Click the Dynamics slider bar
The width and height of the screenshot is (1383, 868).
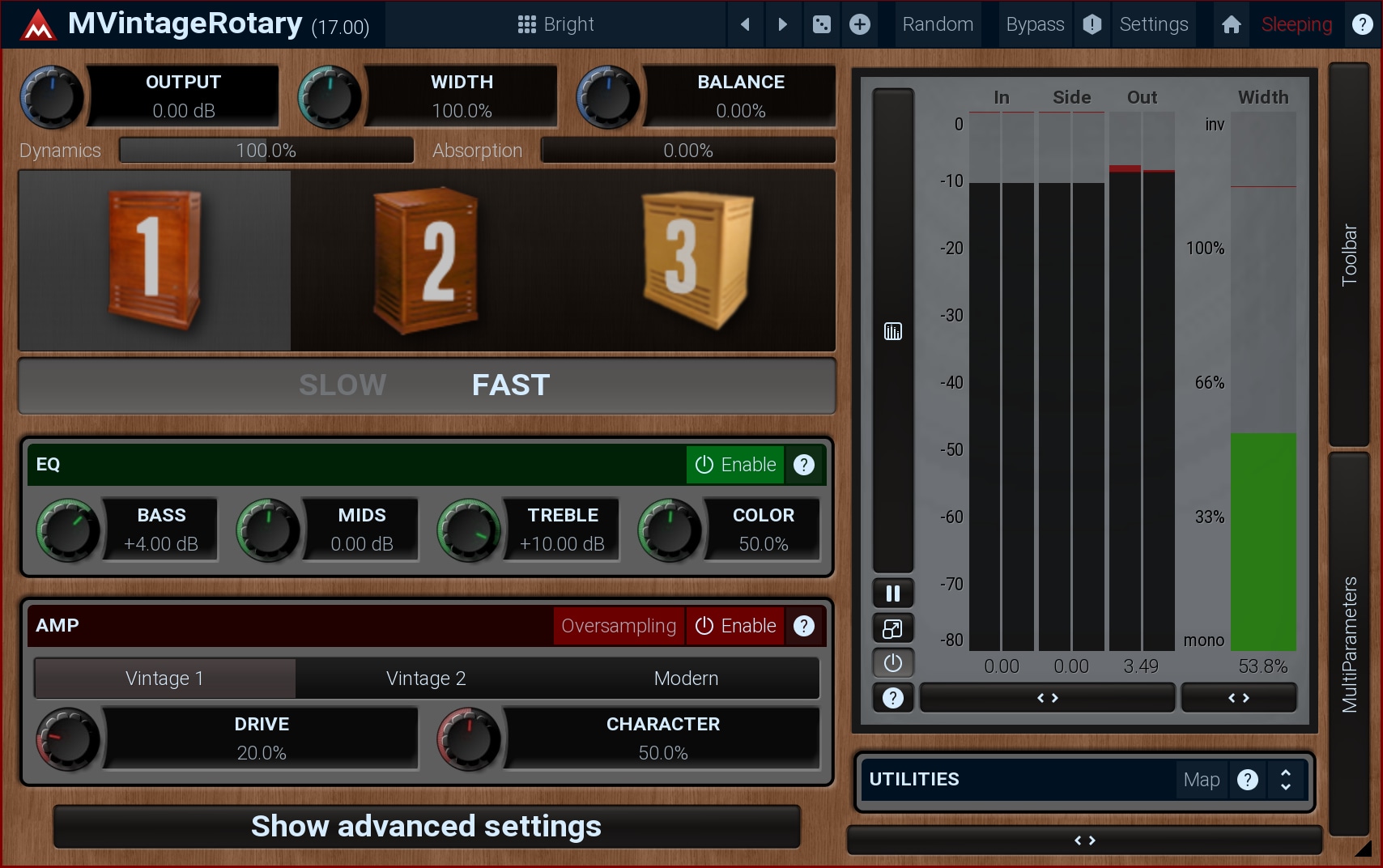(x=266, y=151)
